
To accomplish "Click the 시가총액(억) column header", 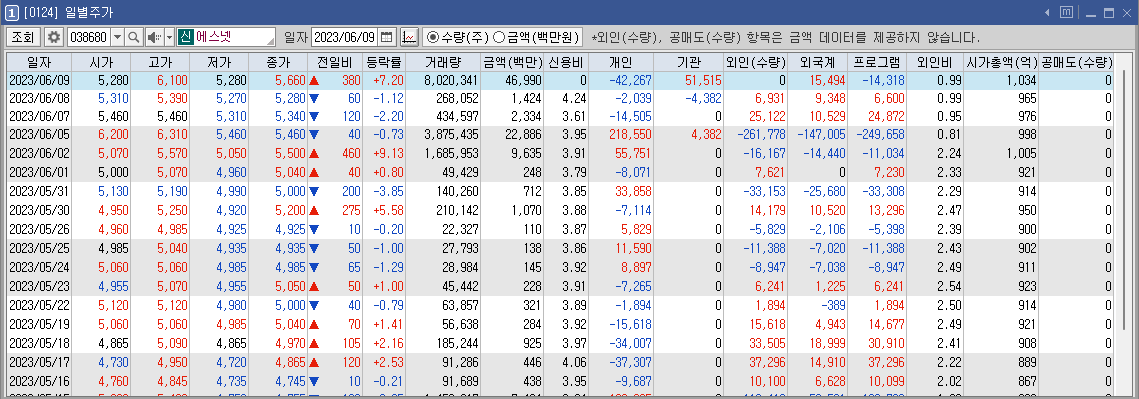I will point(1000,62).
